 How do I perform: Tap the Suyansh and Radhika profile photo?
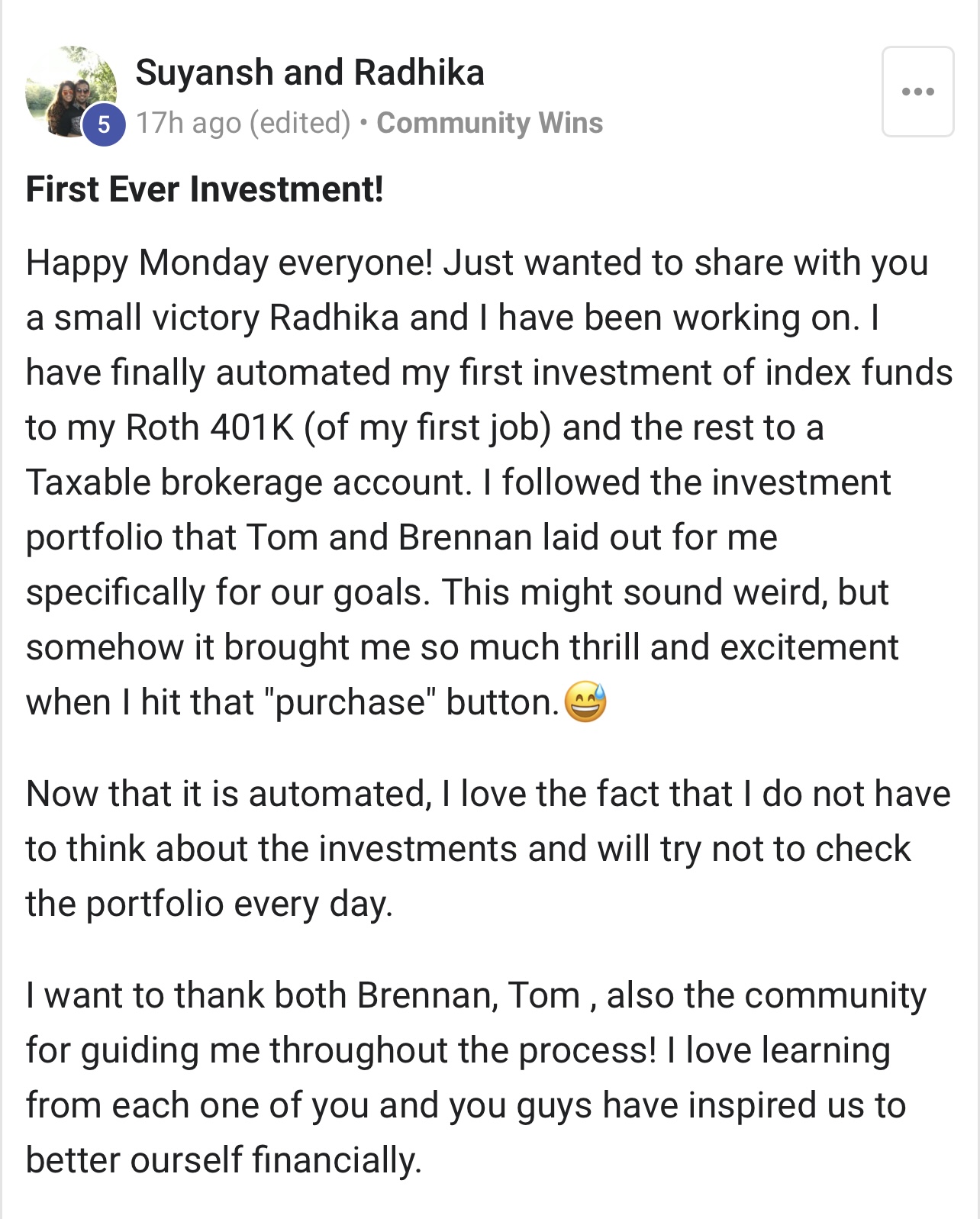71,92
